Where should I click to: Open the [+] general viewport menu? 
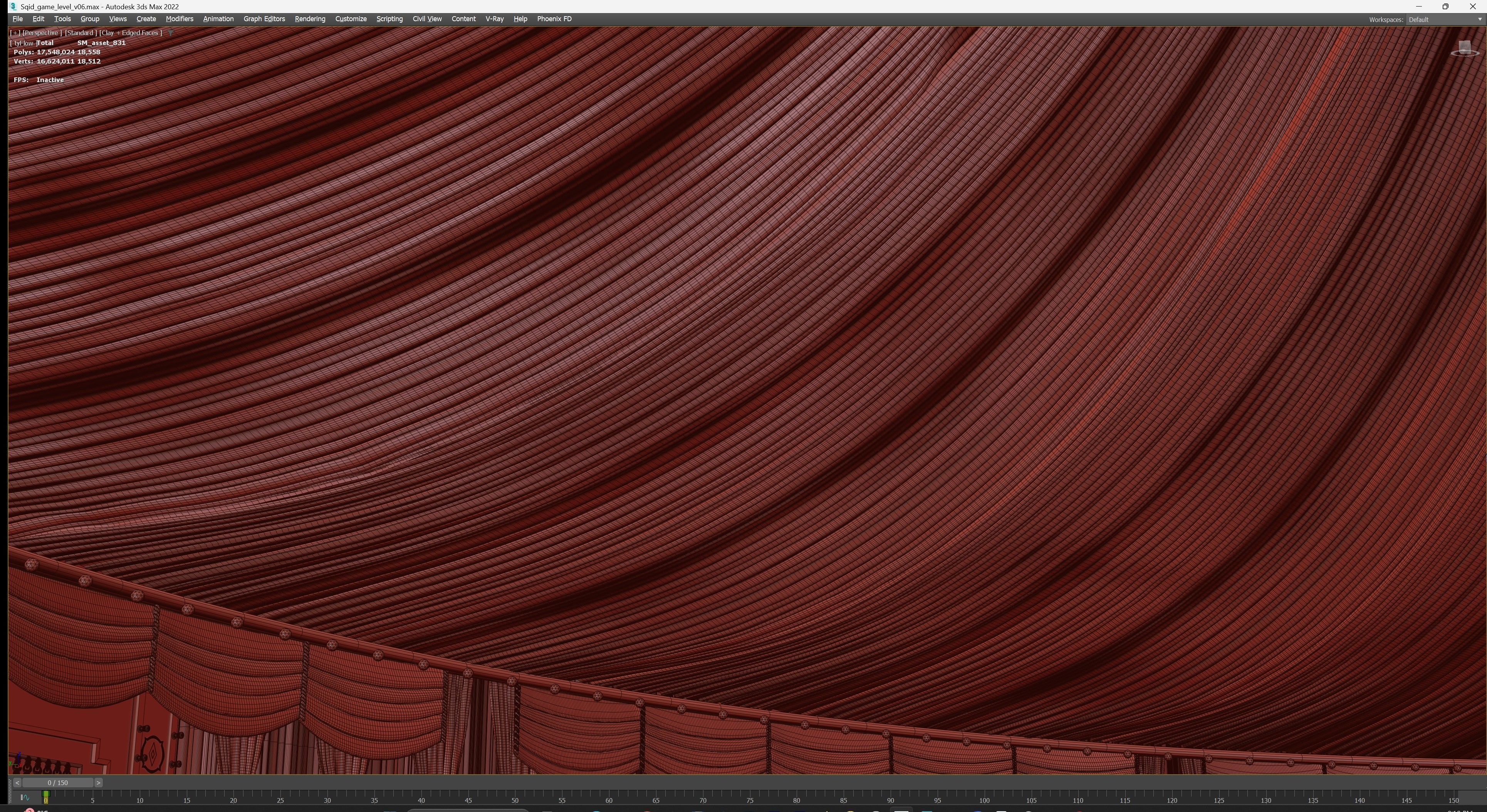(x=15, y=33)
